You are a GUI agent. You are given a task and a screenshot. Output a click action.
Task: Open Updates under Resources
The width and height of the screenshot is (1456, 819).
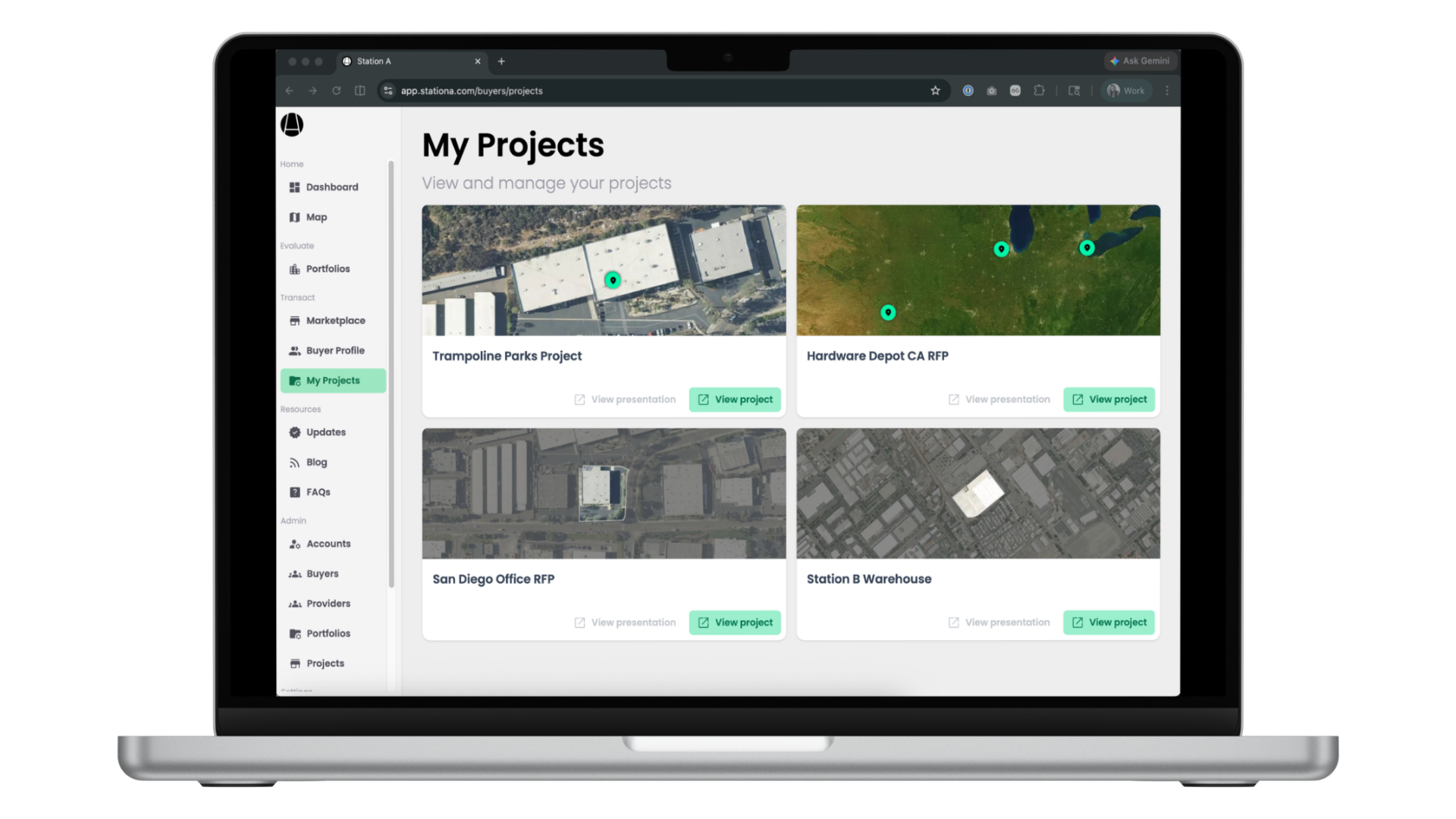coord(326,432)
